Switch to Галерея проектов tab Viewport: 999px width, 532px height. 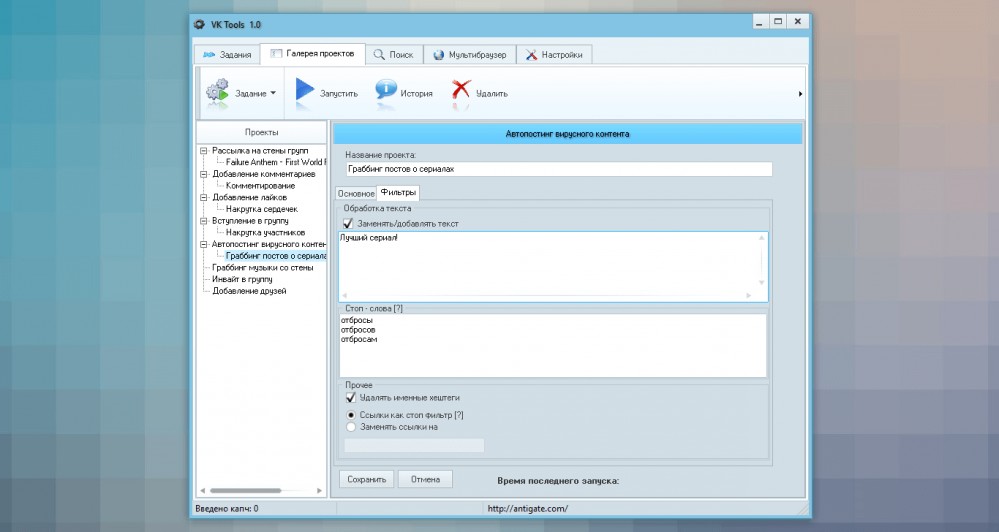click(313, 54)
